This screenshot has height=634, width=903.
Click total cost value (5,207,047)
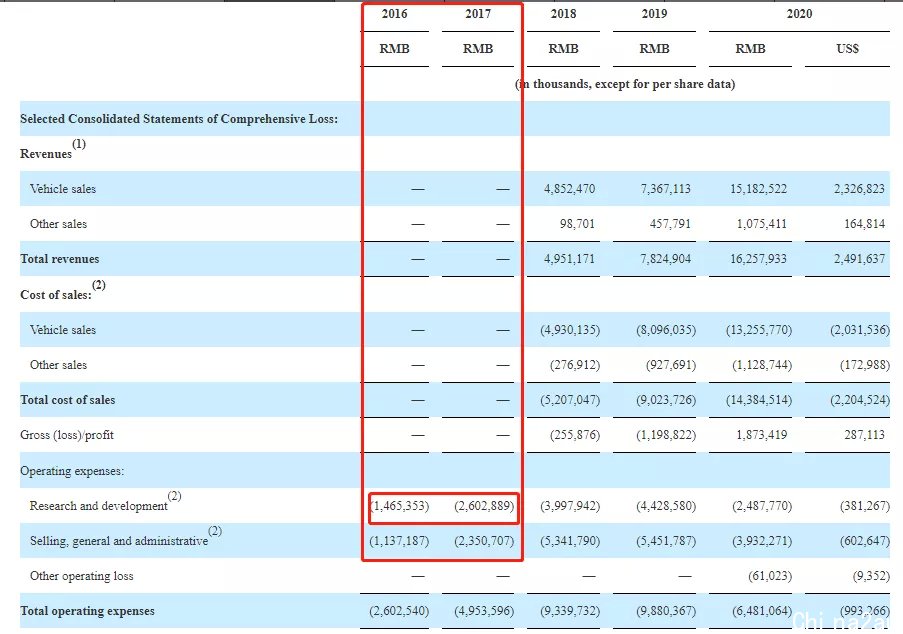click(570, 400)
